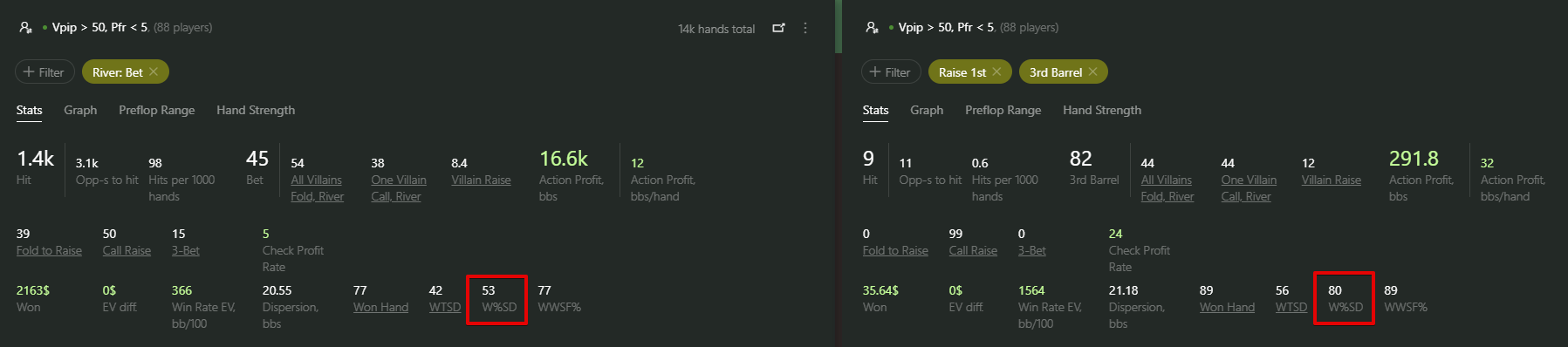Remove the Raise 1st filter chip

point(996,71)
